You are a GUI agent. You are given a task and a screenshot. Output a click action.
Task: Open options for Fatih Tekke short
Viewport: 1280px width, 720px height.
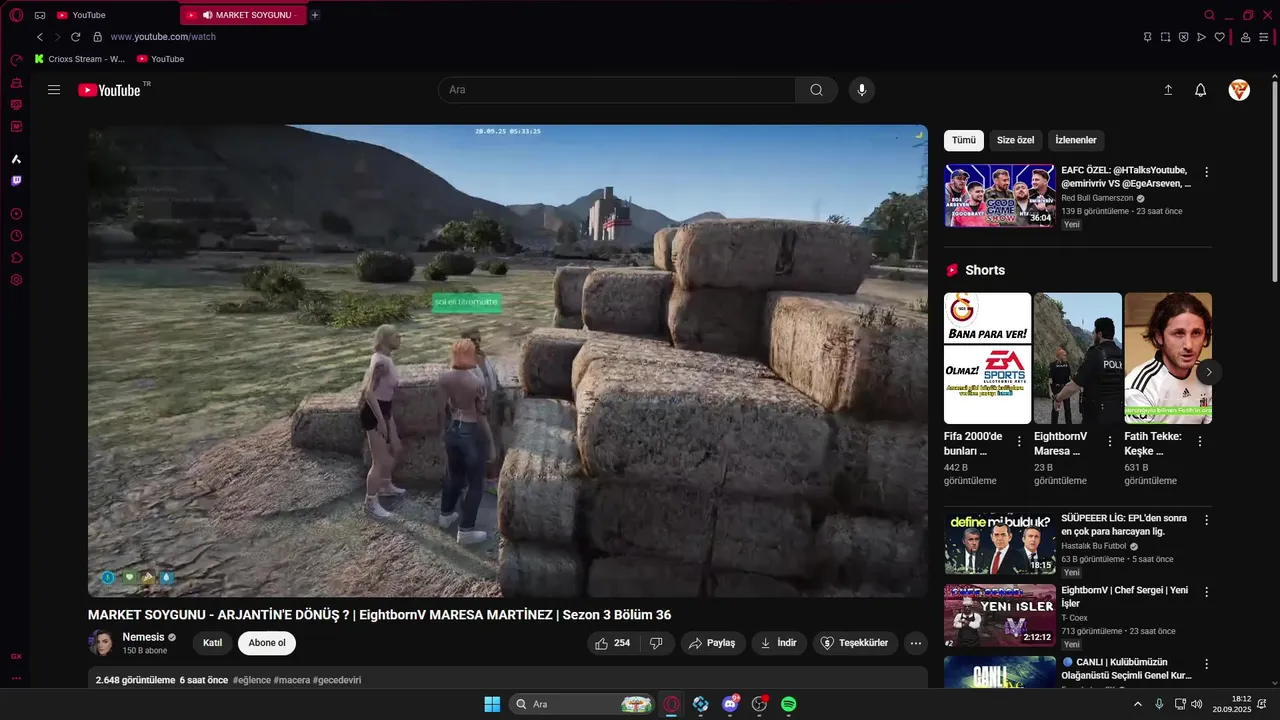(1200, 441)
